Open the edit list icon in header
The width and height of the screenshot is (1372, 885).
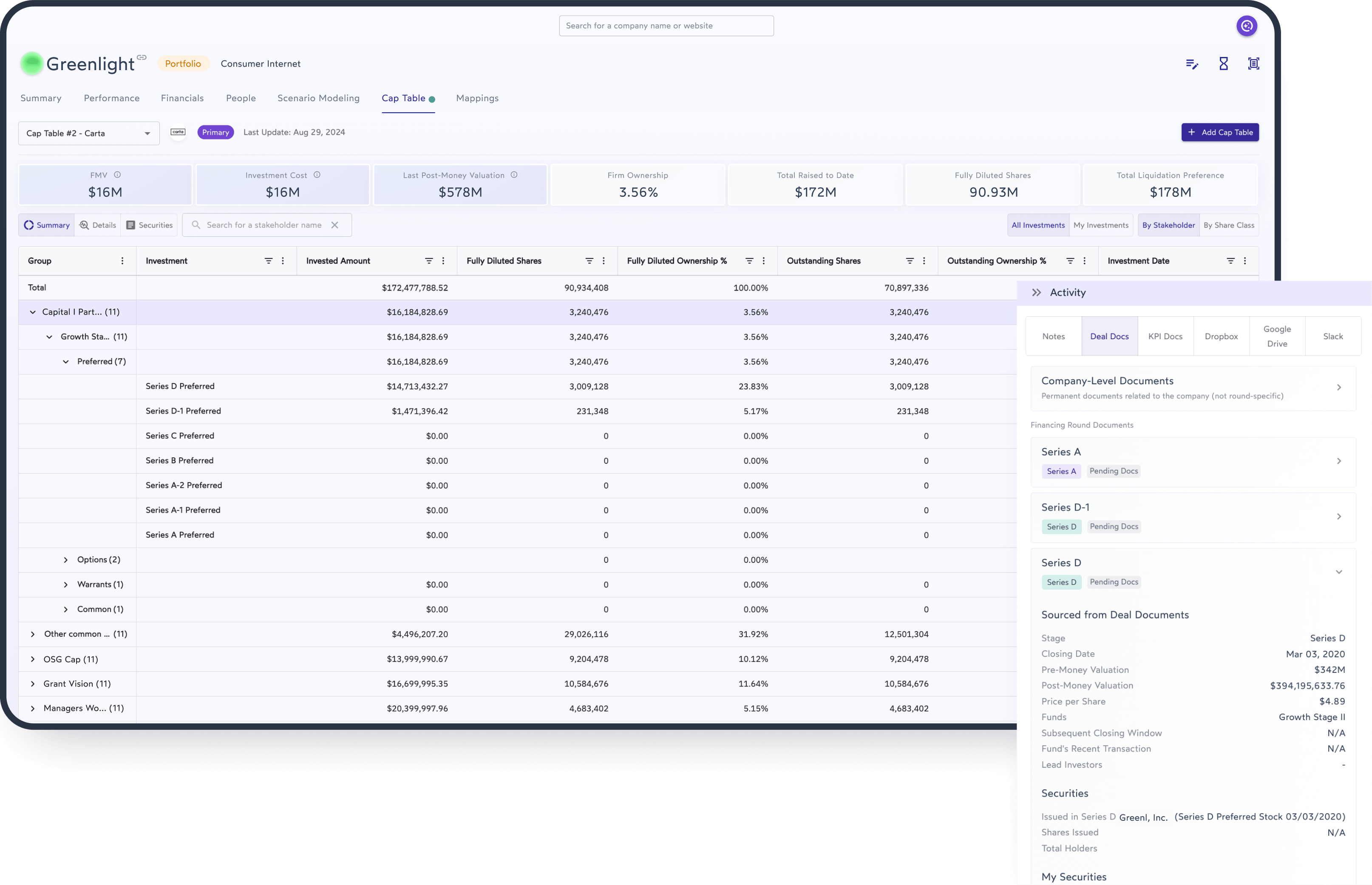pyautogui.click(x=1192, y=64)
